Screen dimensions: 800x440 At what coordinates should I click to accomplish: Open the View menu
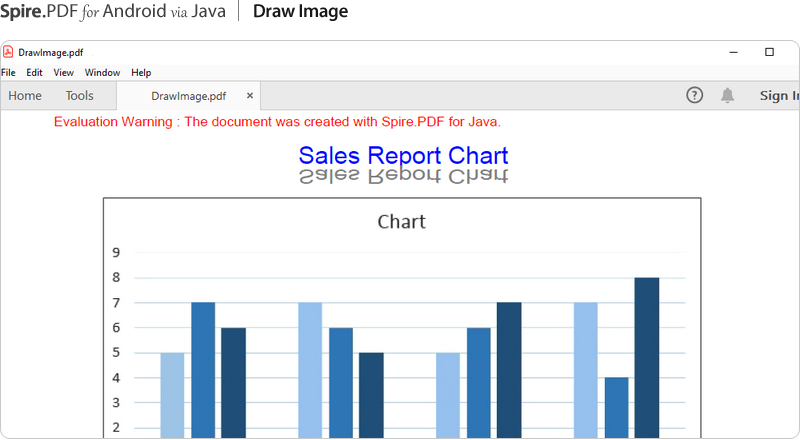coord(64,73)
